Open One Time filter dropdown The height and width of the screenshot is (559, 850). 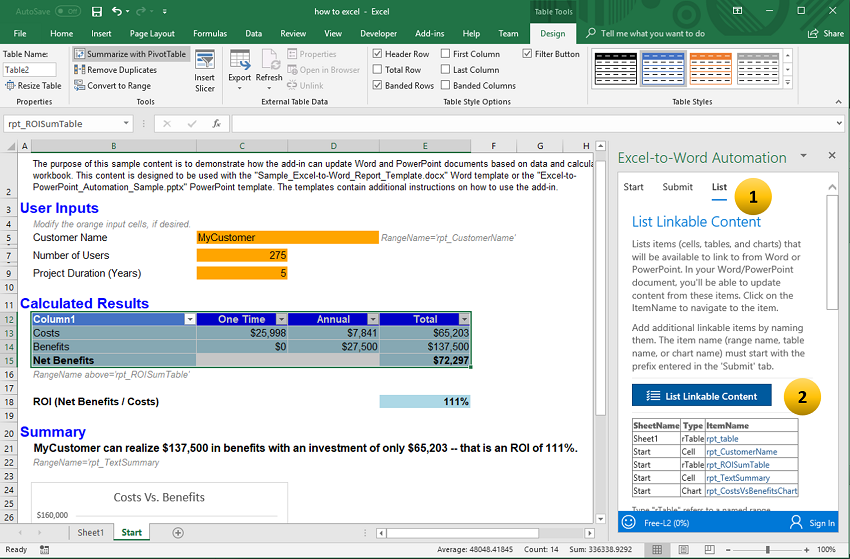point(281,319)
